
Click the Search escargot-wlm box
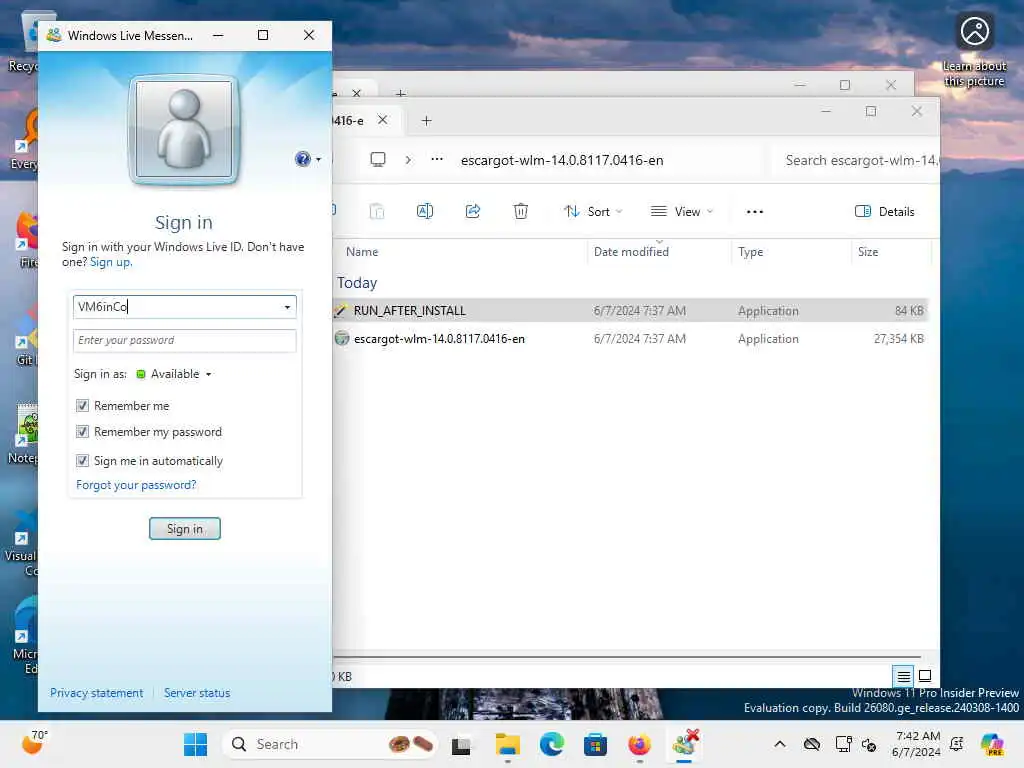(856, 160)
